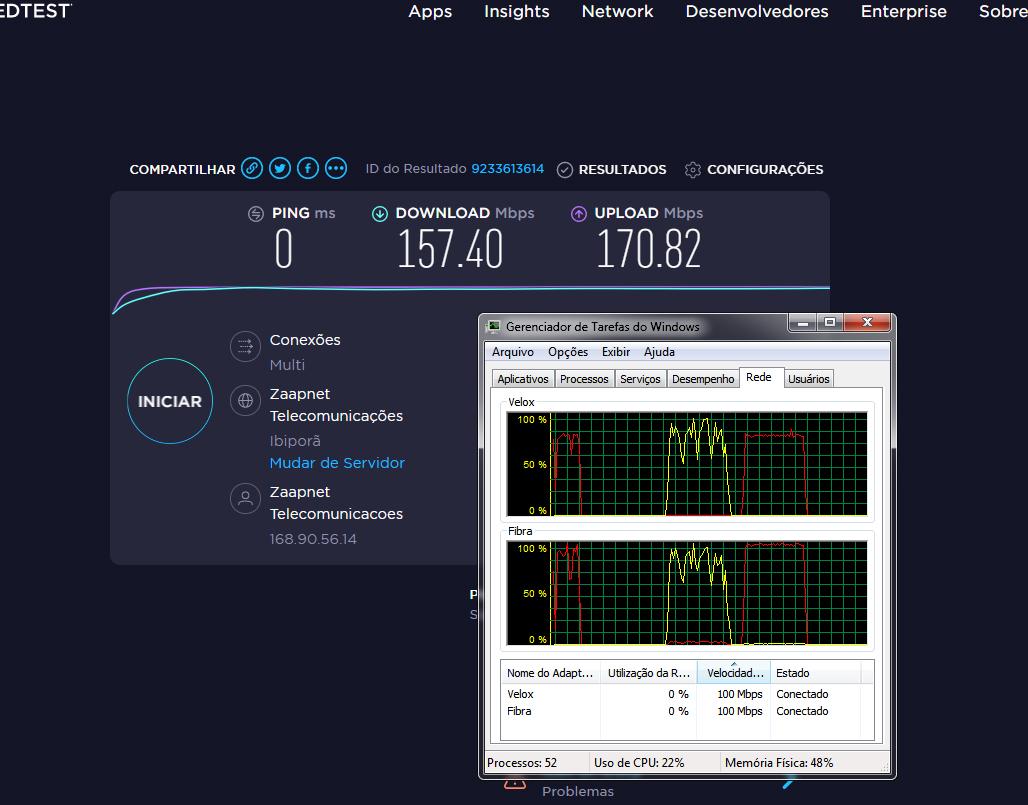Viewport: 1028px width, 805px height.
Task: Open Arquivo menu in Task Manager
Action: click(513, 352)
